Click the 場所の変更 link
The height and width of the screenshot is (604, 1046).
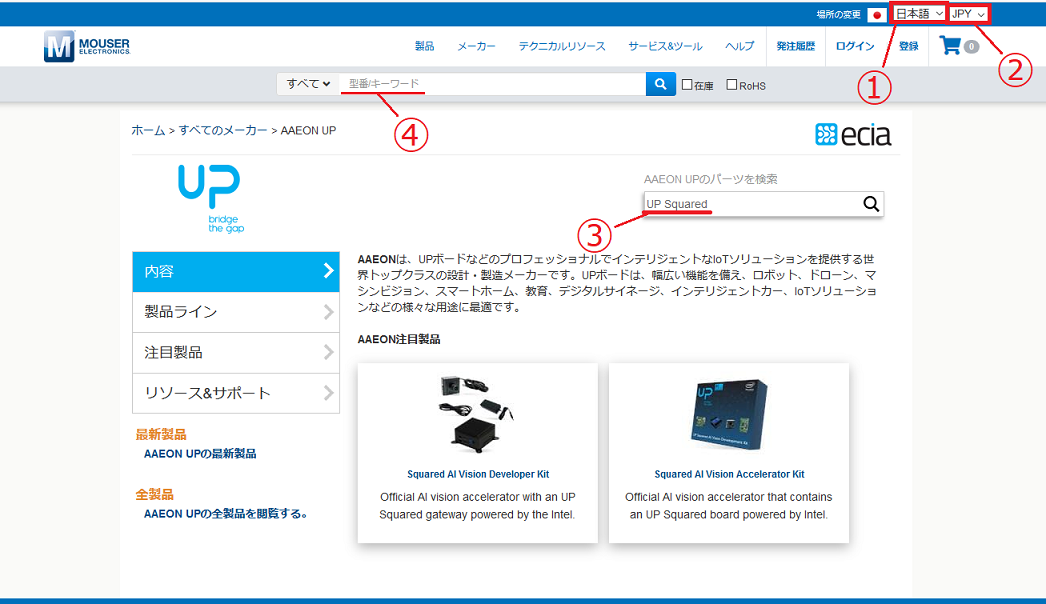click(839, 14)
